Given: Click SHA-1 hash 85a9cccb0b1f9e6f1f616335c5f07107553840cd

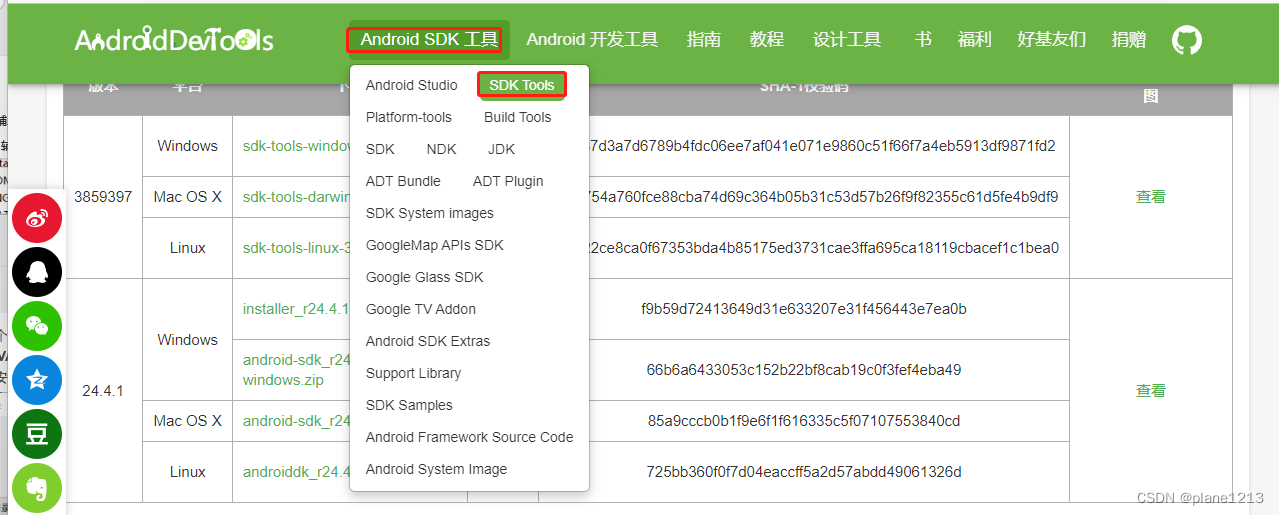Looking at the screenshot, I should 804,421.
